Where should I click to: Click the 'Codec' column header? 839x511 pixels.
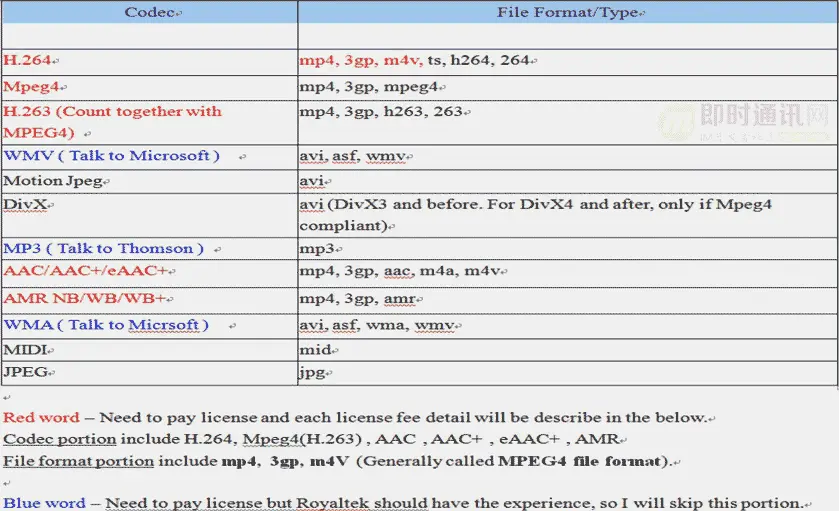pyautogui.click(x=150, y=12)
